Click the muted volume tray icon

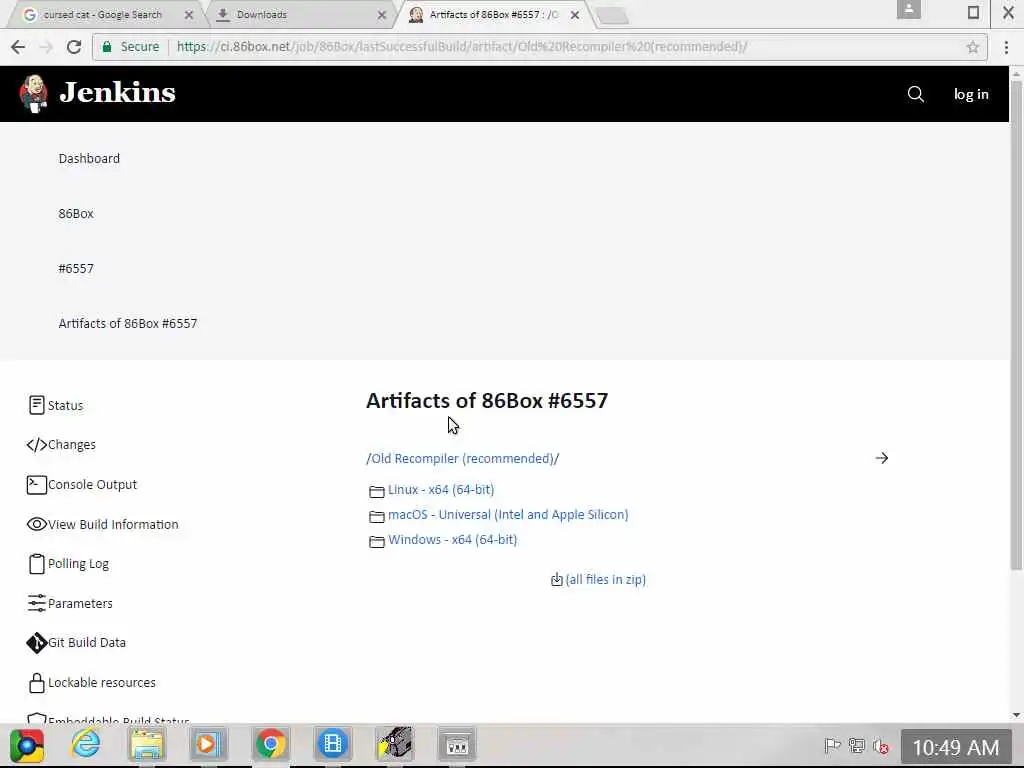881,746
